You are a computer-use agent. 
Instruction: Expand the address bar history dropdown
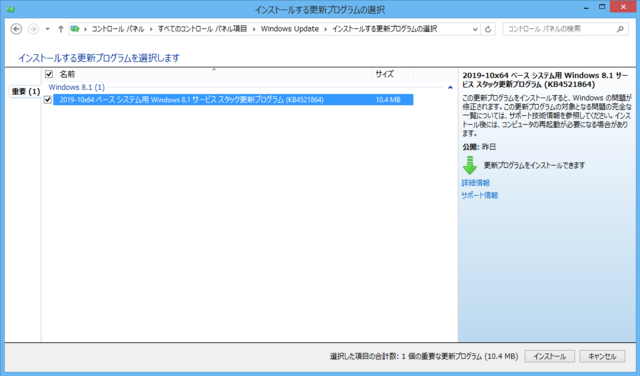coord(475,29)
